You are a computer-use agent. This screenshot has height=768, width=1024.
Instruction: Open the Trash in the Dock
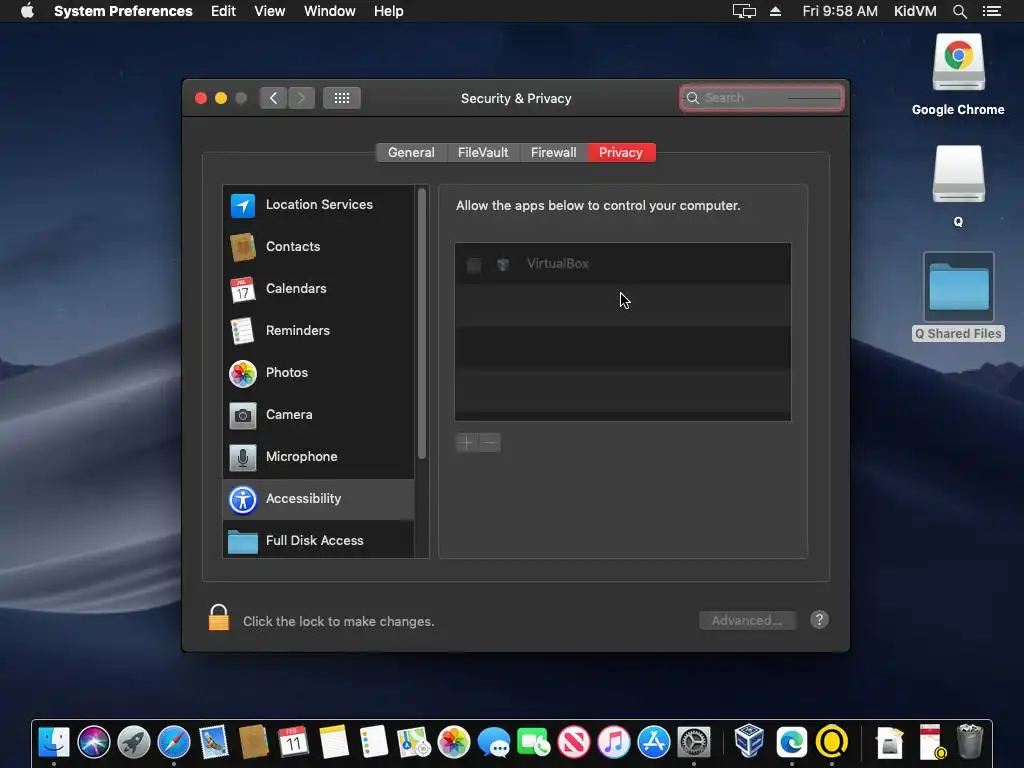pyautogui.click(x=970, y=743)
